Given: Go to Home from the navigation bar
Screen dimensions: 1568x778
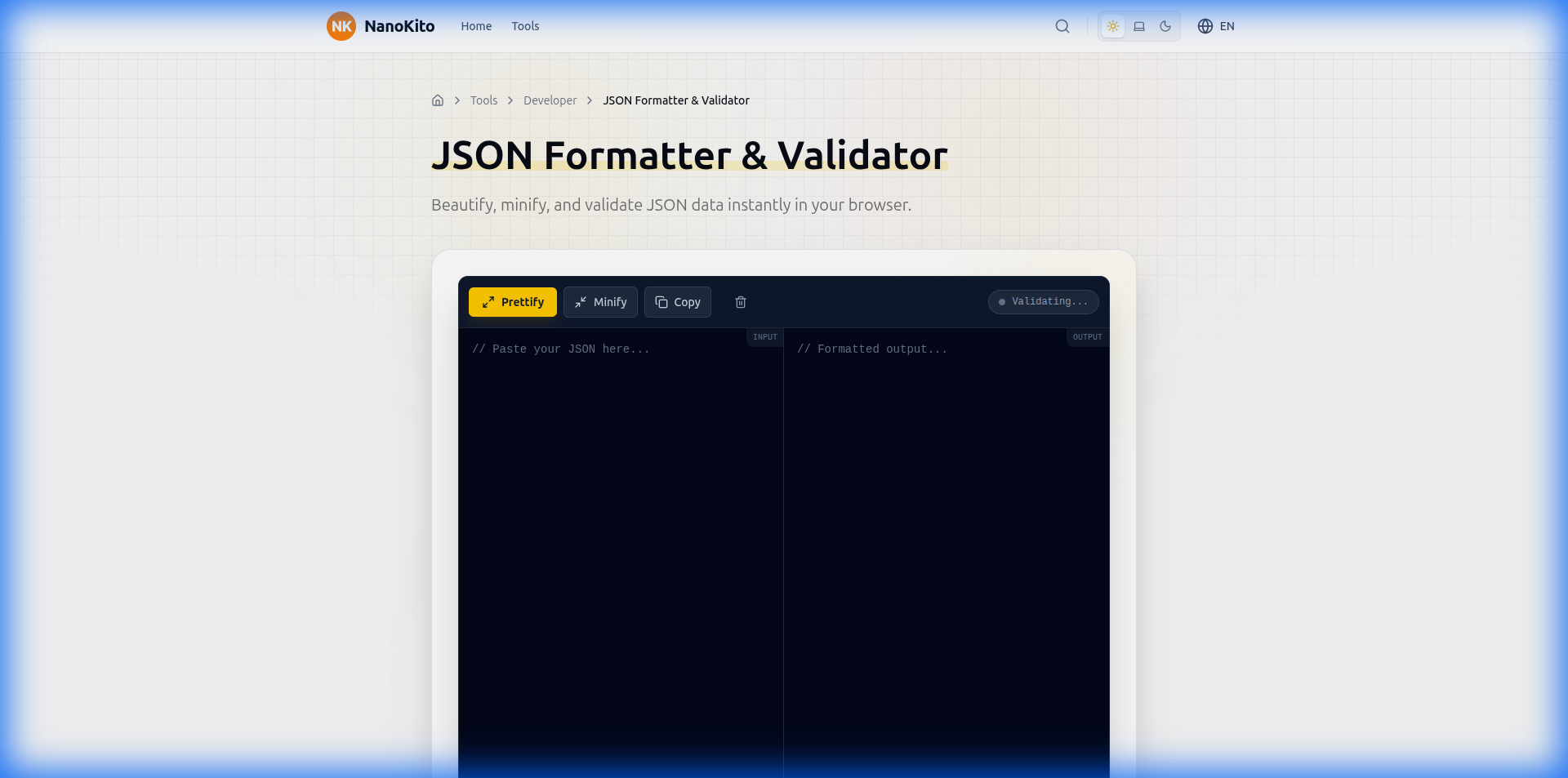Looking at the screenshot, I should (x=475, y=26).
